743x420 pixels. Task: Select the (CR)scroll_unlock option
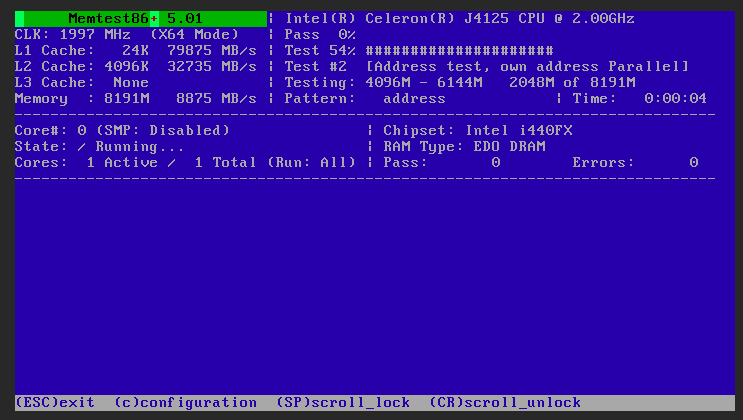pyautogui.click(x=505, y=403)
